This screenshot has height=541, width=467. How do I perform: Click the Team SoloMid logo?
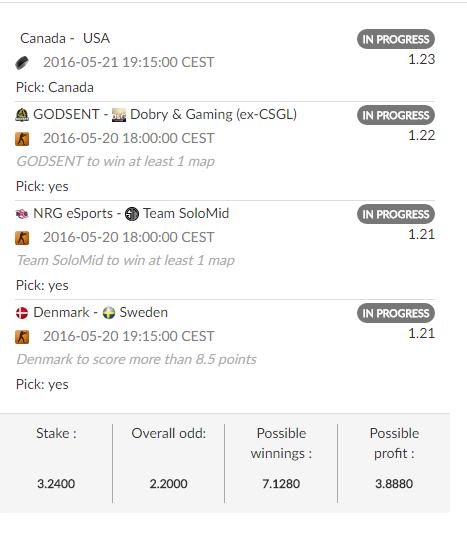click(x=132, y=214)
